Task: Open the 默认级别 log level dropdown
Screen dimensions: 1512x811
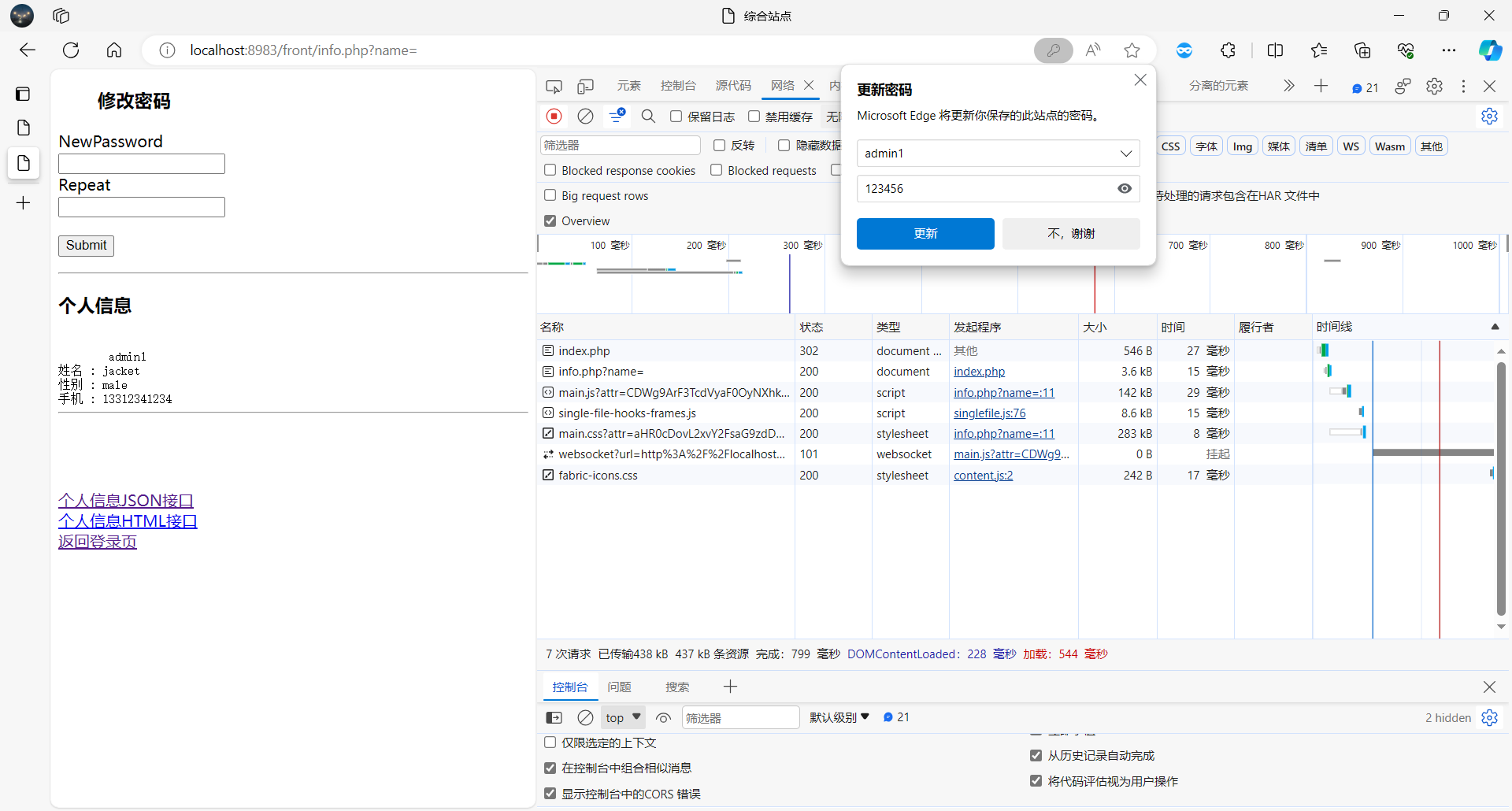Action: (839, 717)
